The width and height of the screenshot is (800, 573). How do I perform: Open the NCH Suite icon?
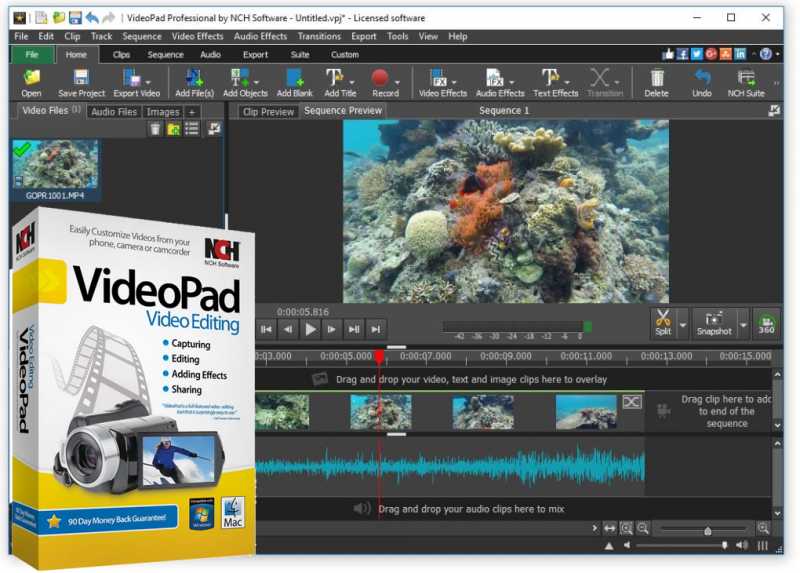(746, 83)
